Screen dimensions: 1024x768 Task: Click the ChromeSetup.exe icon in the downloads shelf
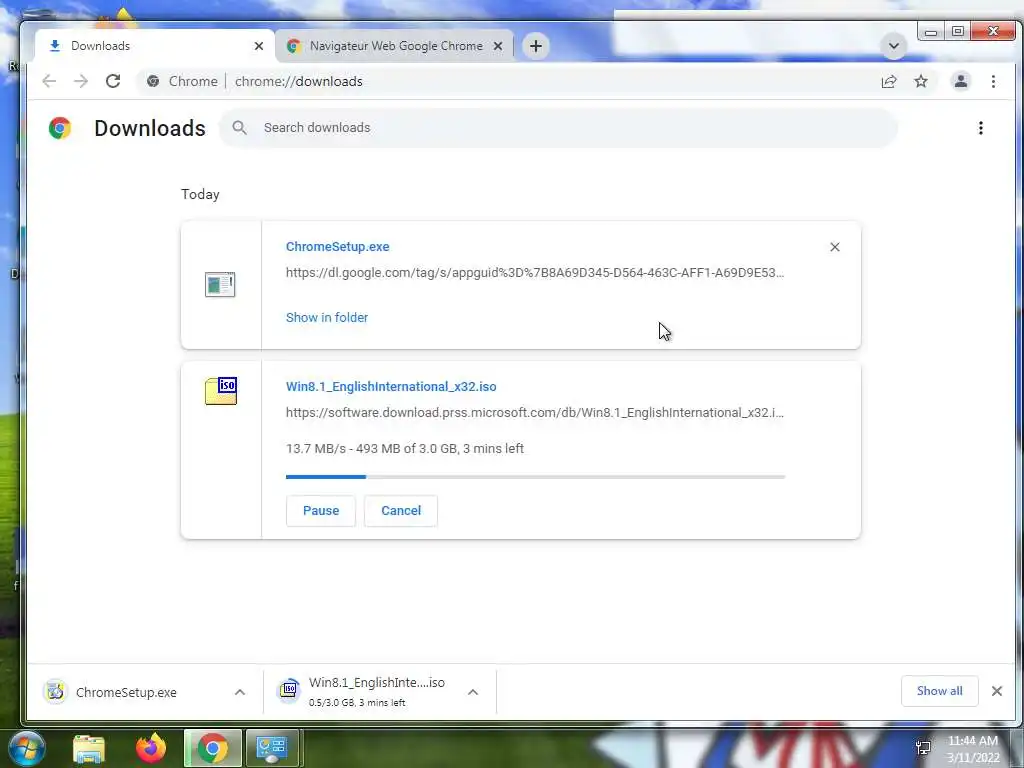point(56,691)
